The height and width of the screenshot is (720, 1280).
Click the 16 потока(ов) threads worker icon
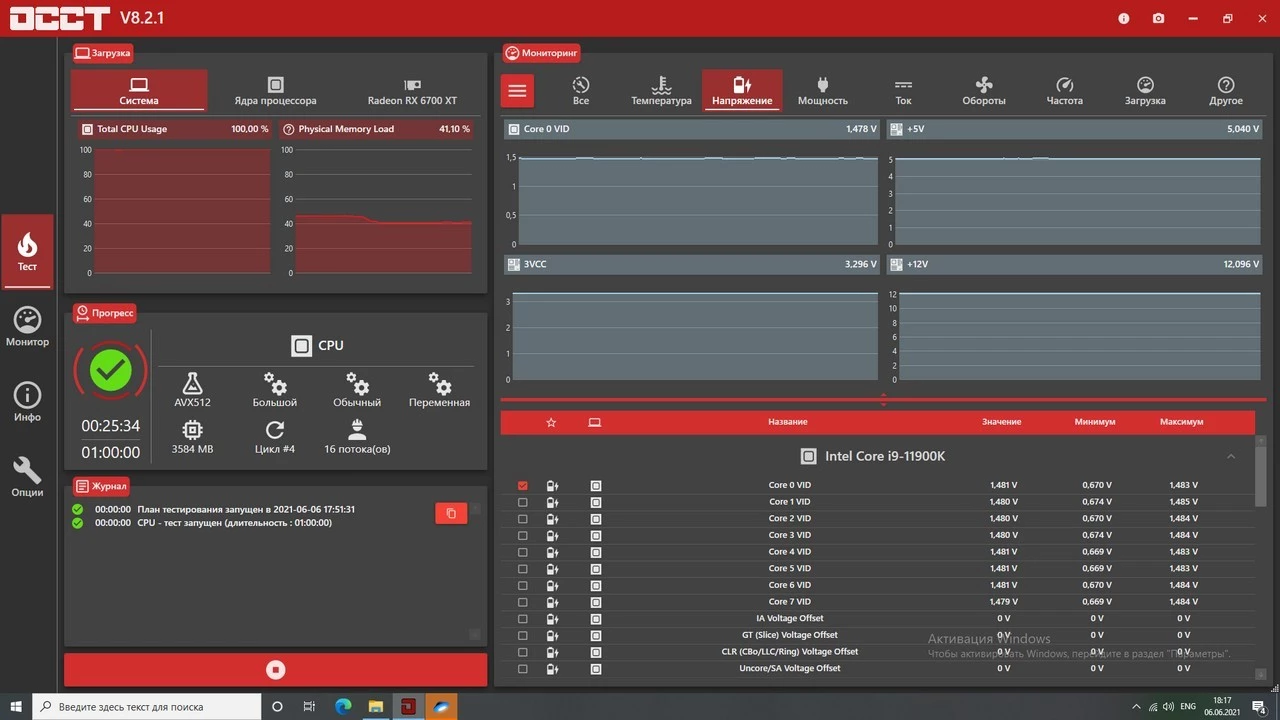point(357,430)
